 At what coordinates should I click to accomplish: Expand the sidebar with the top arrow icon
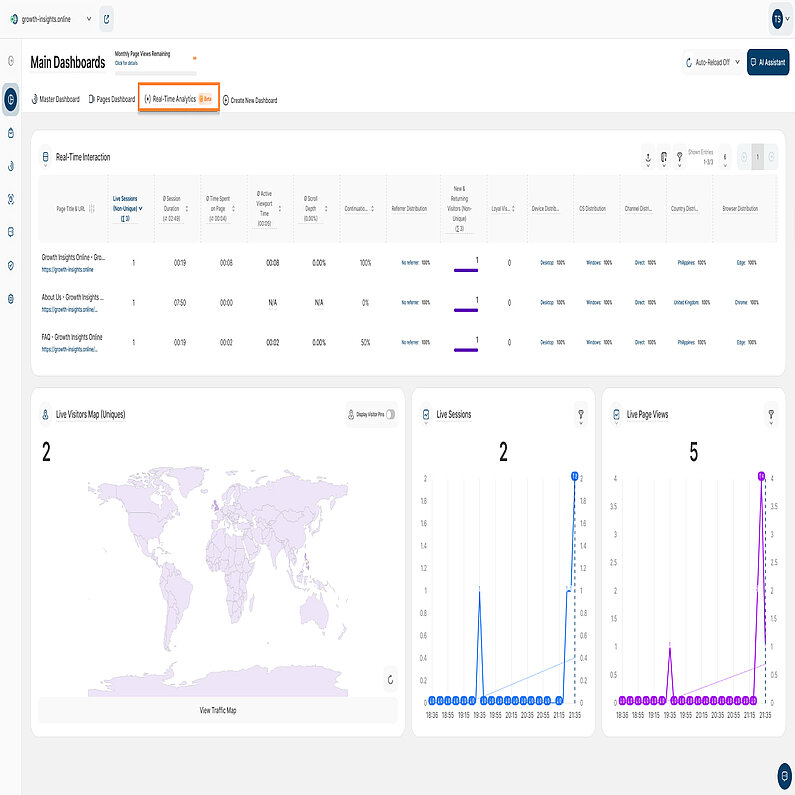point(11,61)
